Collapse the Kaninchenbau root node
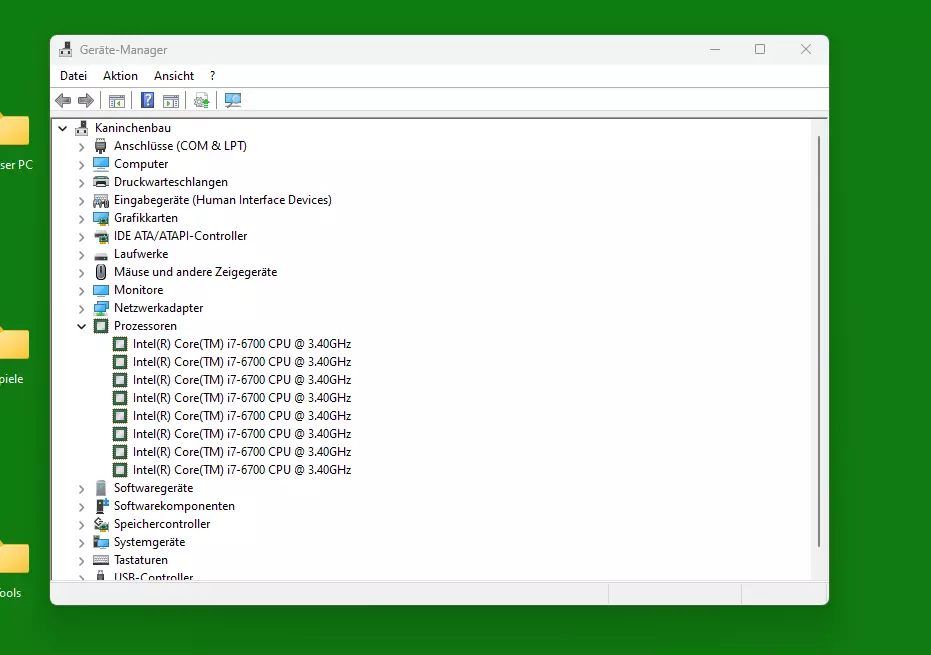The image size is (931, 655). (62, 128)
